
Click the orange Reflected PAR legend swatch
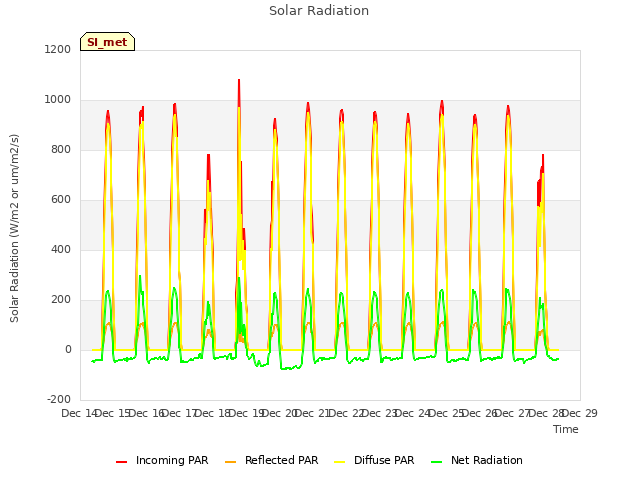pyautogui.click(x=230, y=462)
